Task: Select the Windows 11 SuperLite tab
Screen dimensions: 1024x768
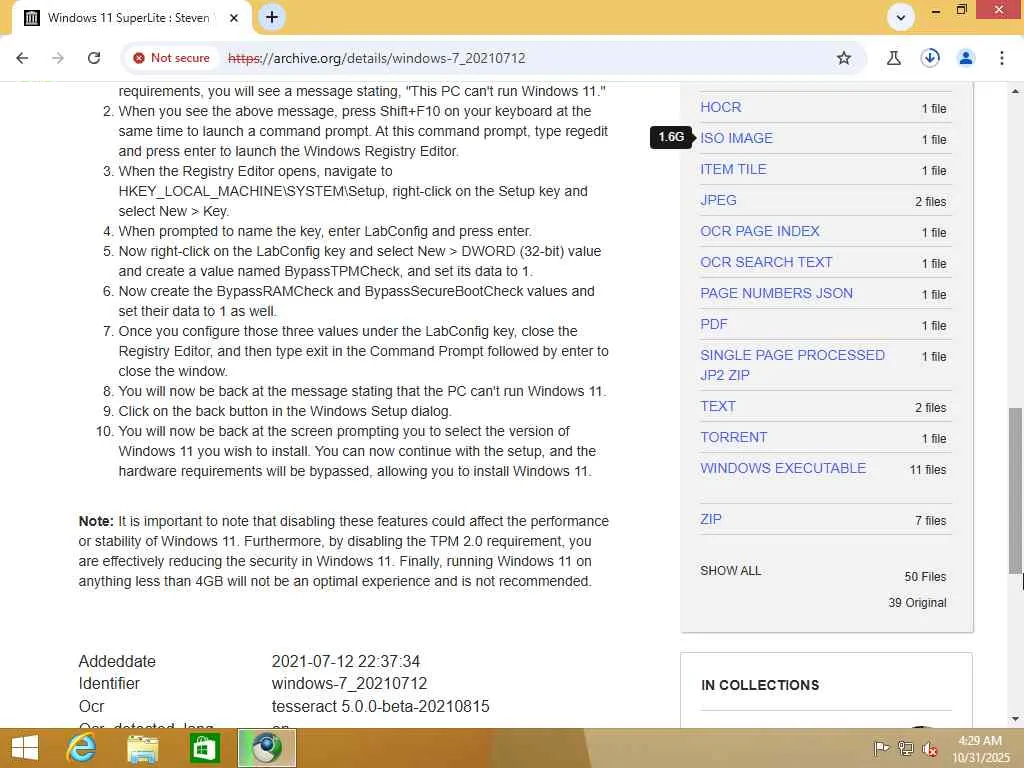Action: coord(129,18)
